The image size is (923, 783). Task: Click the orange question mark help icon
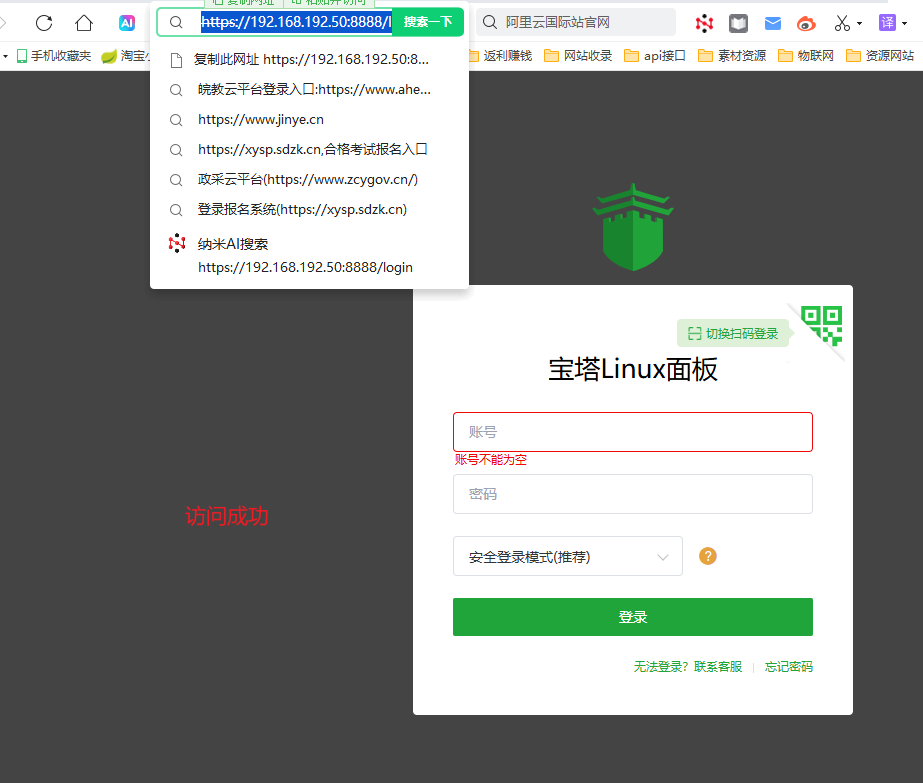[x=708, y=556]
